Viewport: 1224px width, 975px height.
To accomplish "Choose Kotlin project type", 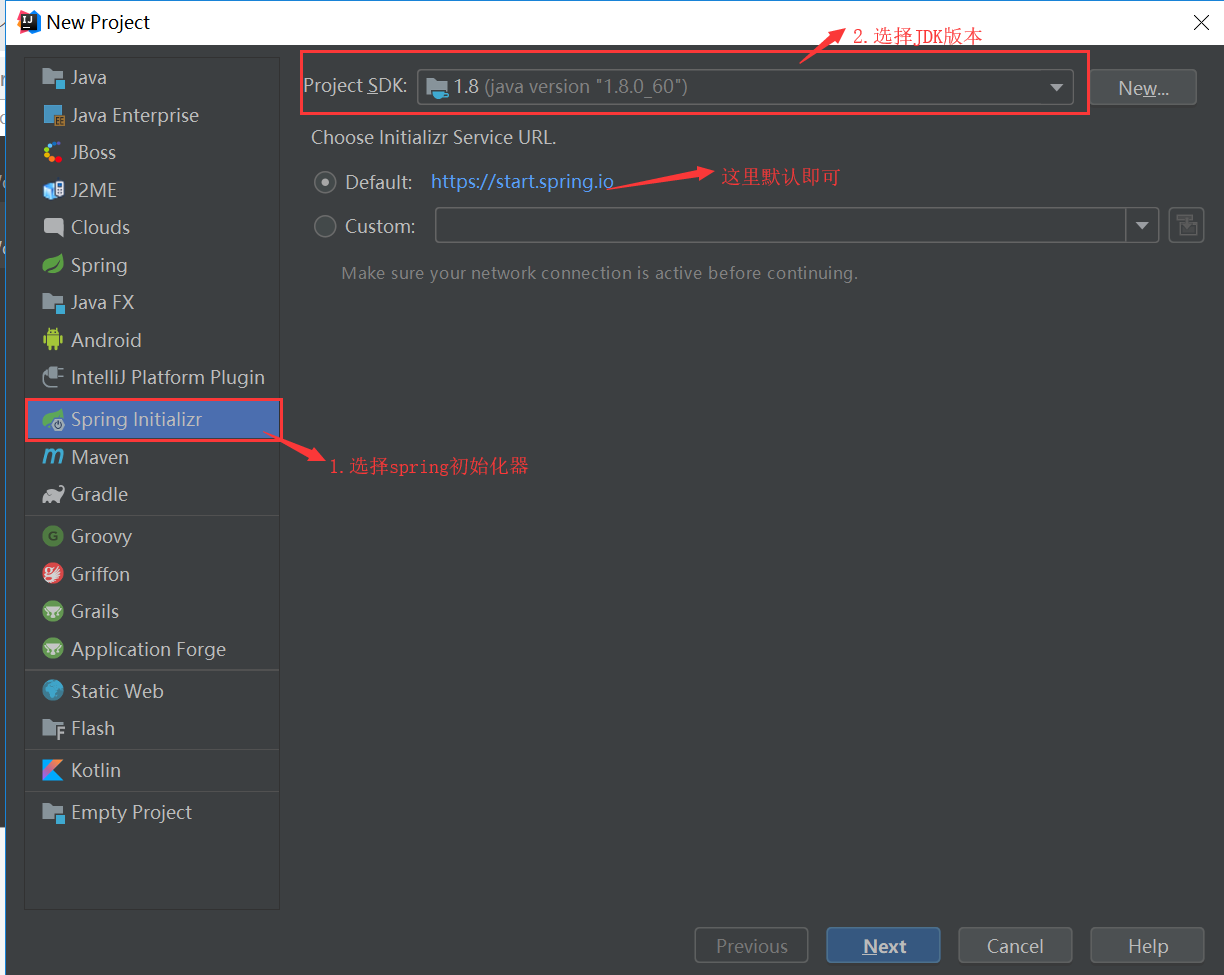I will point(152,770).
